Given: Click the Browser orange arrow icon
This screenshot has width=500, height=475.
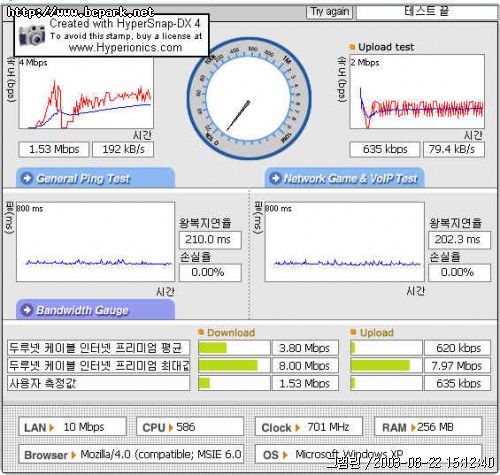Looking at the screenshot, I should click(74, 455).
